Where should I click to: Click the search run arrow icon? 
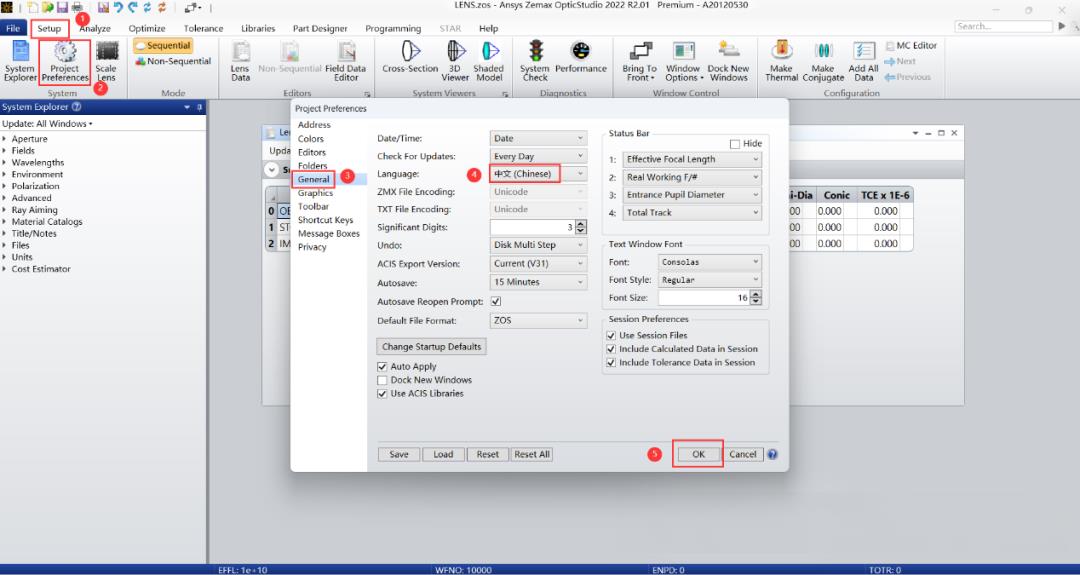tap(1061, 26)
